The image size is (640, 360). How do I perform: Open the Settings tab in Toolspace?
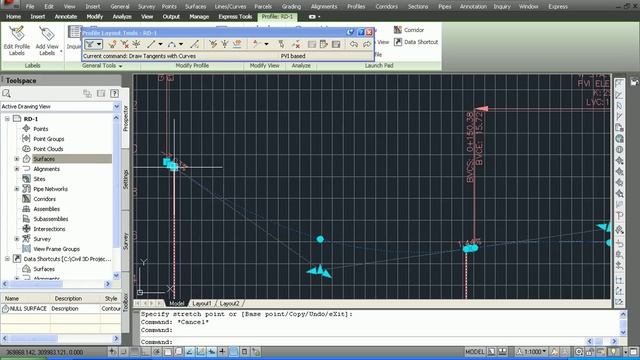(x=125, y=179)
